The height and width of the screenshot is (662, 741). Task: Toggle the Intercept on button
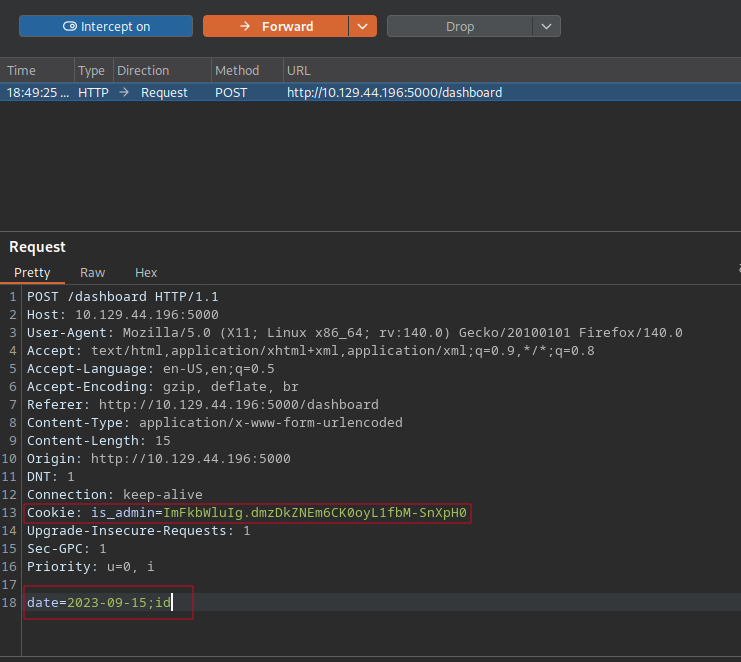pyautogui.click(x=106, y=26)
